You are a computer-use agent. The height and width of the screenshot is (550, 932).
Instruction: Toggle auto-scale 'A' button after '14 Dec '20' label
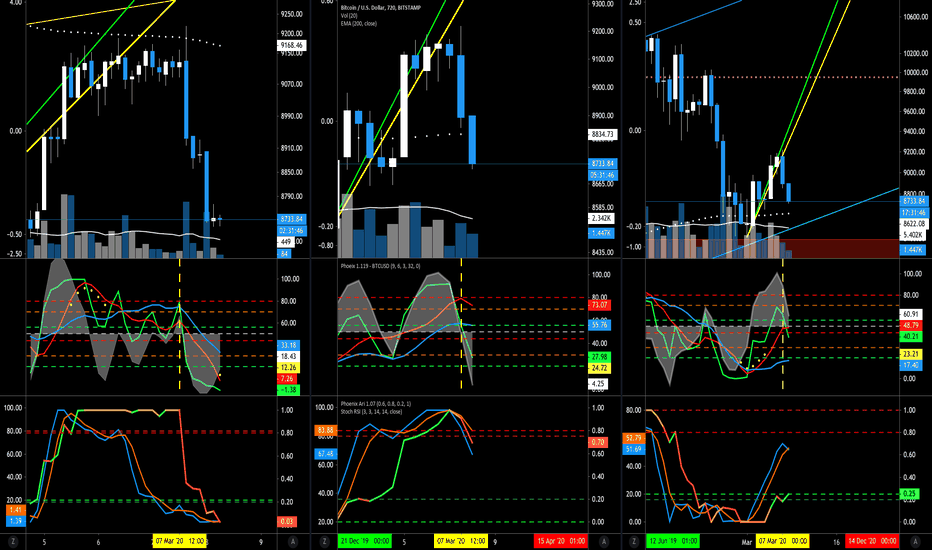[x=915, y=542]
